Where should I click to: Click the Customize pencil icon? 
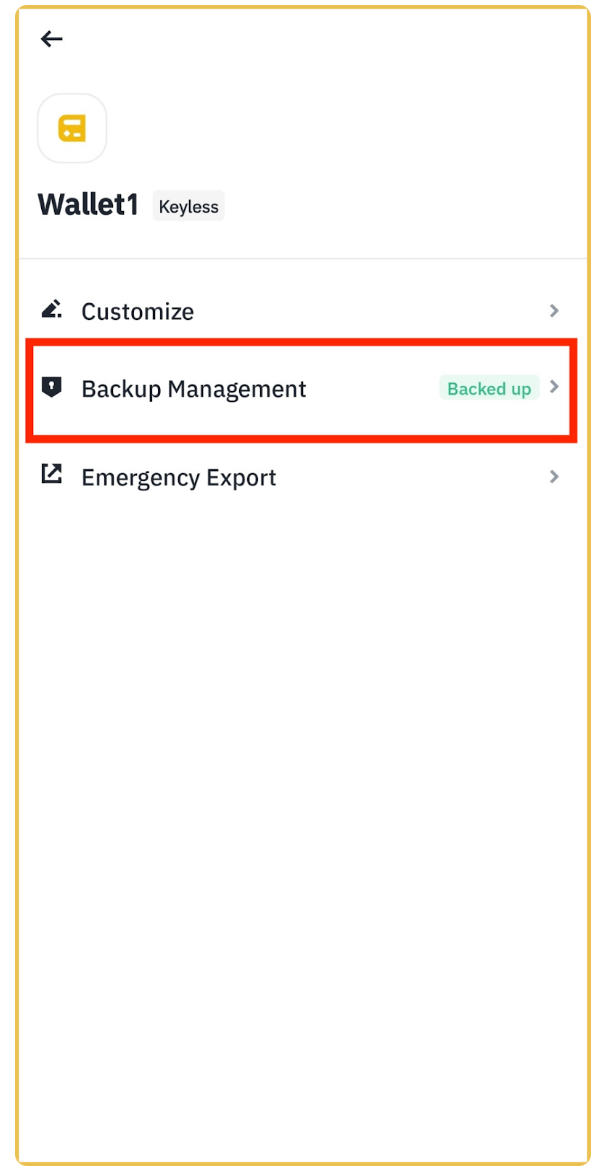click(51, 310)
